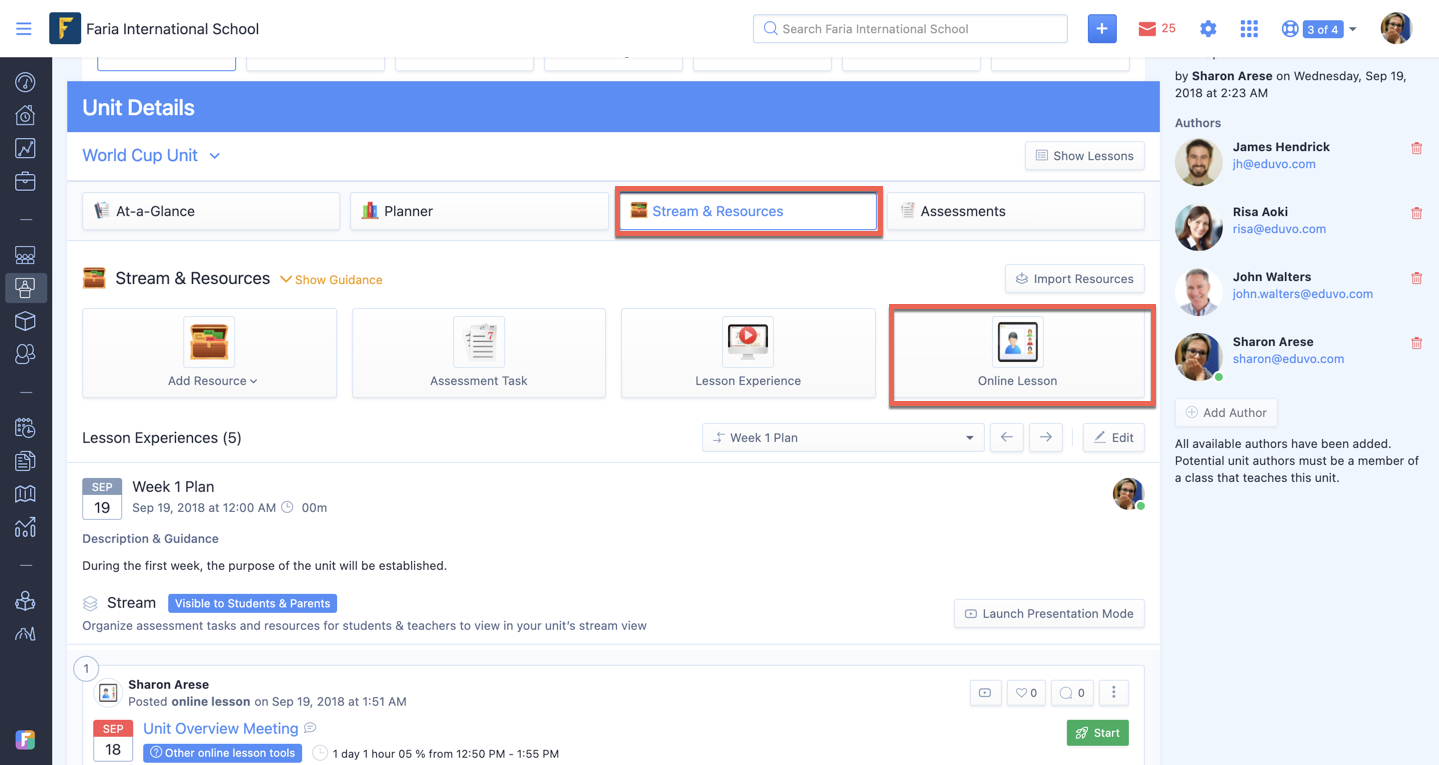Open the post's three-dot options menu

tap(1113, 693)
